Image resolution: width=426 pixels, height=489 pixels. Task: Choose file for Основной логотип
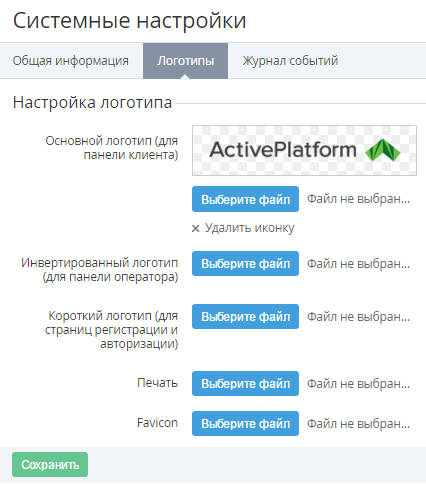(245, 199)
